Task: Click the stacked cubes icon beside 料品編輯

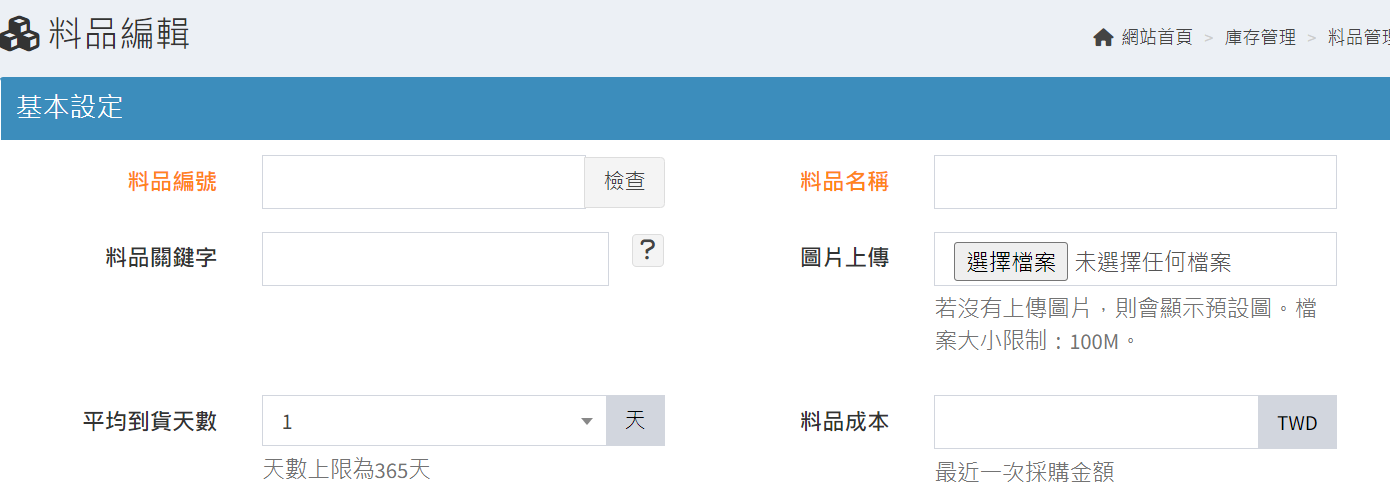Action: tap(20, 34)
